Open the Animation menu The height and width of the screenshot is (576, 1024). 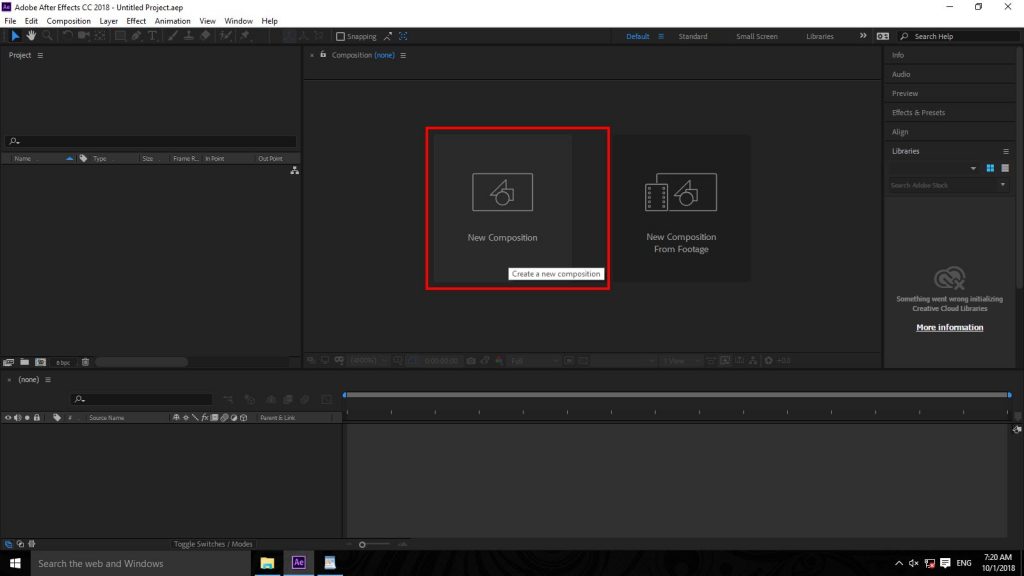point(172,21)
